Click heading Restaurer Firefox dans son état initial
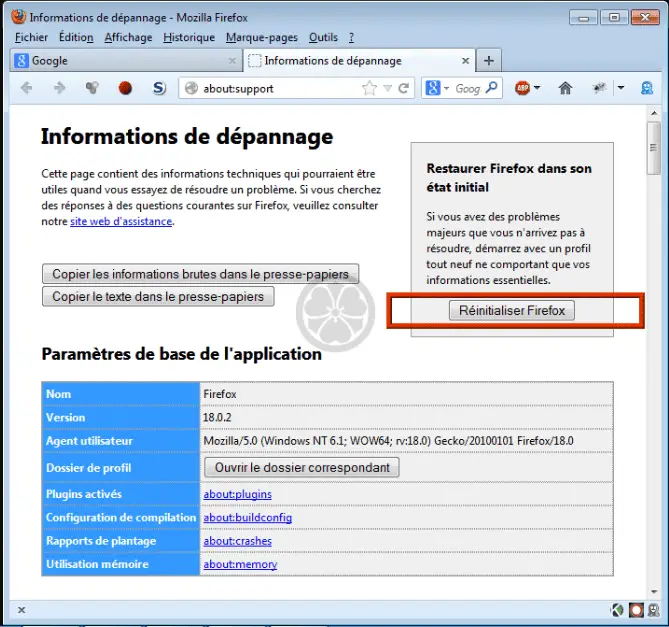This screenshot has width=669, height=627. coord(509,177)
